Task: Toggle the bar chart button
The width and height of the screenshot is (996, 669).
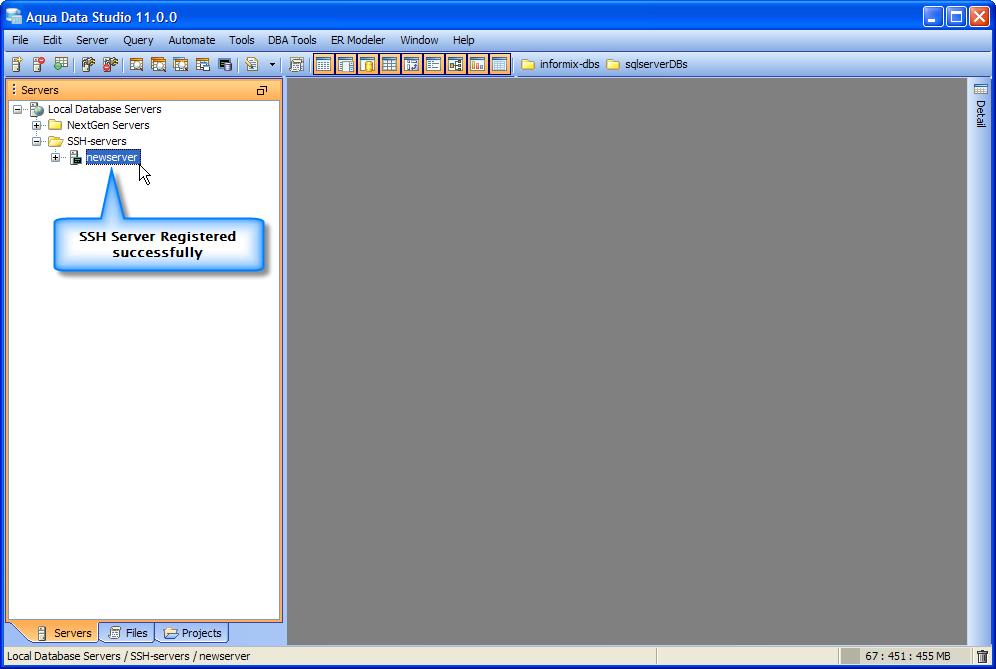Action: coord(477,64)
